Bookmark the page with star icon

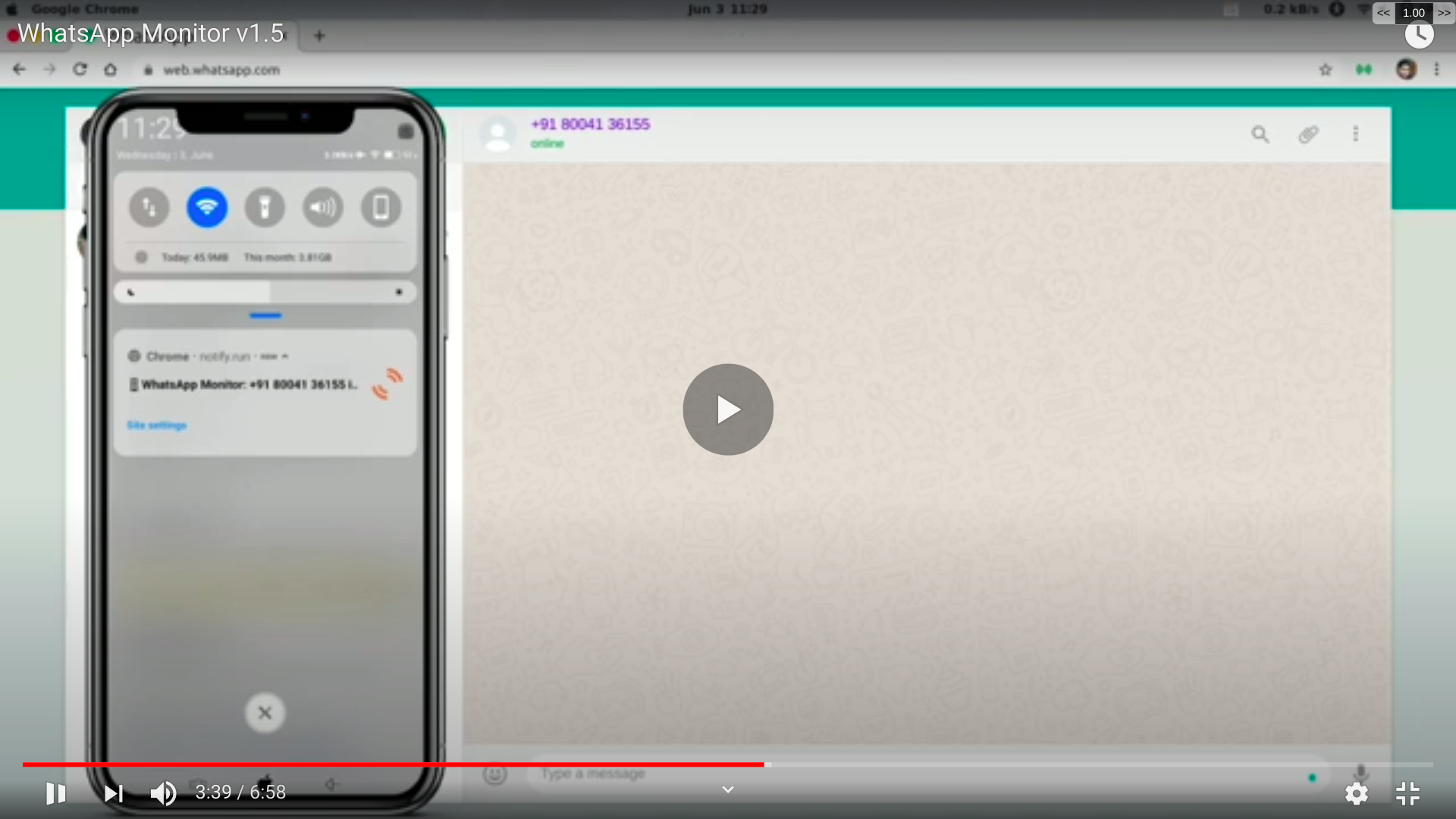click(x=1325, y=70)
